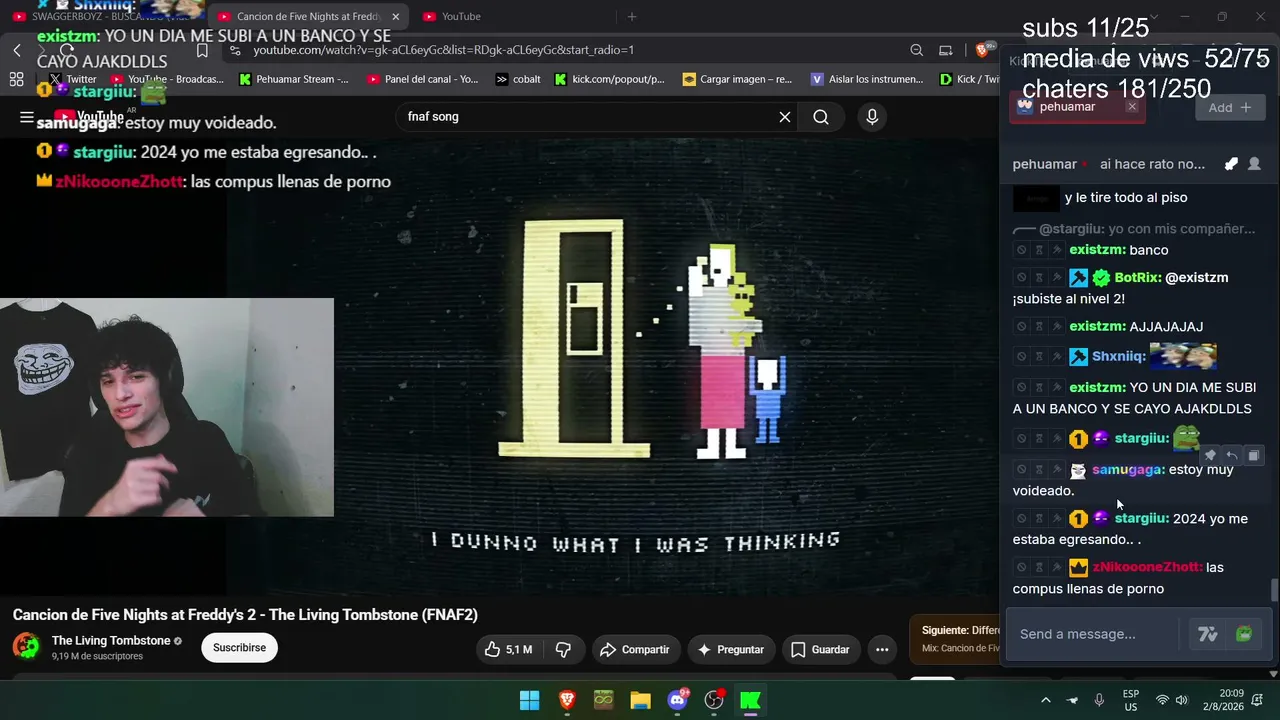Screen dimensions: 1280x720
Task: Open Brave browser from the taskbar
Action: click(x=567, y=700)
